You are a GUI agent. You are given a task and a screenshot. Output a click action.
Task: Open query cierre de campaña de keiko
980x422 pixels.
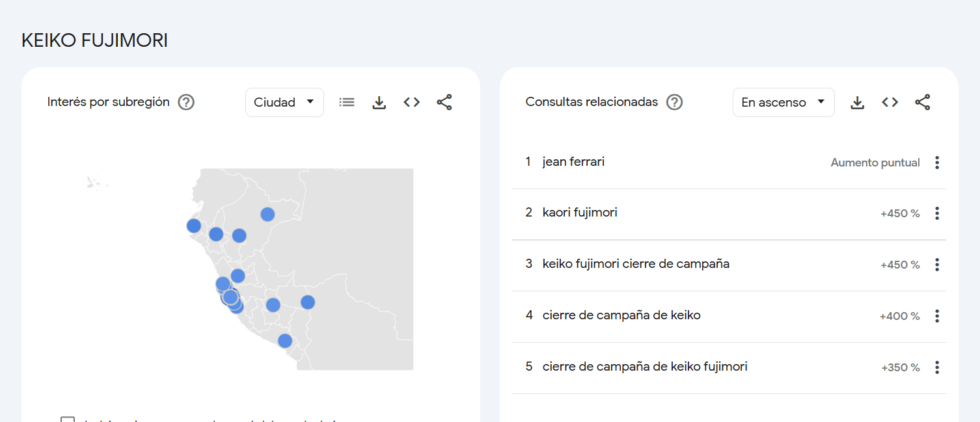coord(621,316)
